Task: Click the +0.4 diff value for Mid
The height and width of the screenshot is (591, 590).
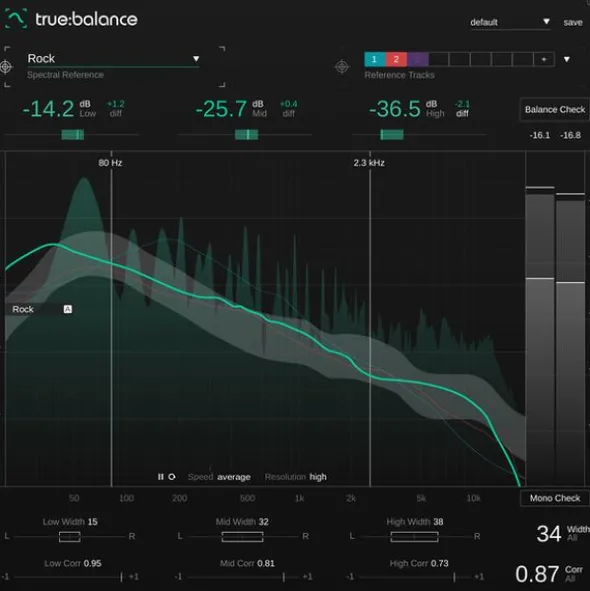Action: [289, 104]
